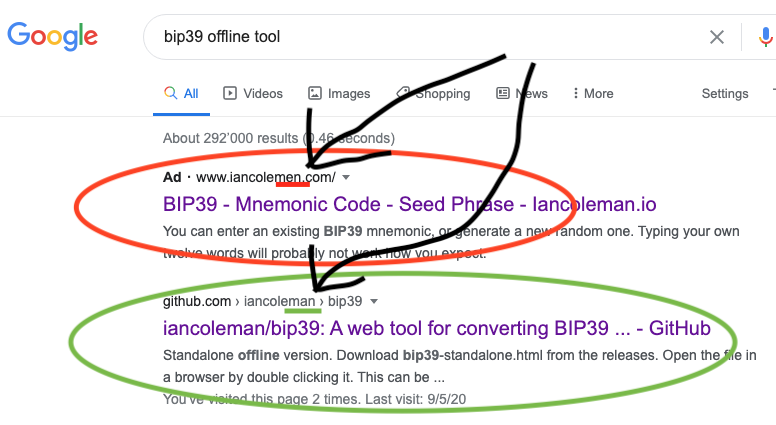Expand the More search categories menu

593,94
